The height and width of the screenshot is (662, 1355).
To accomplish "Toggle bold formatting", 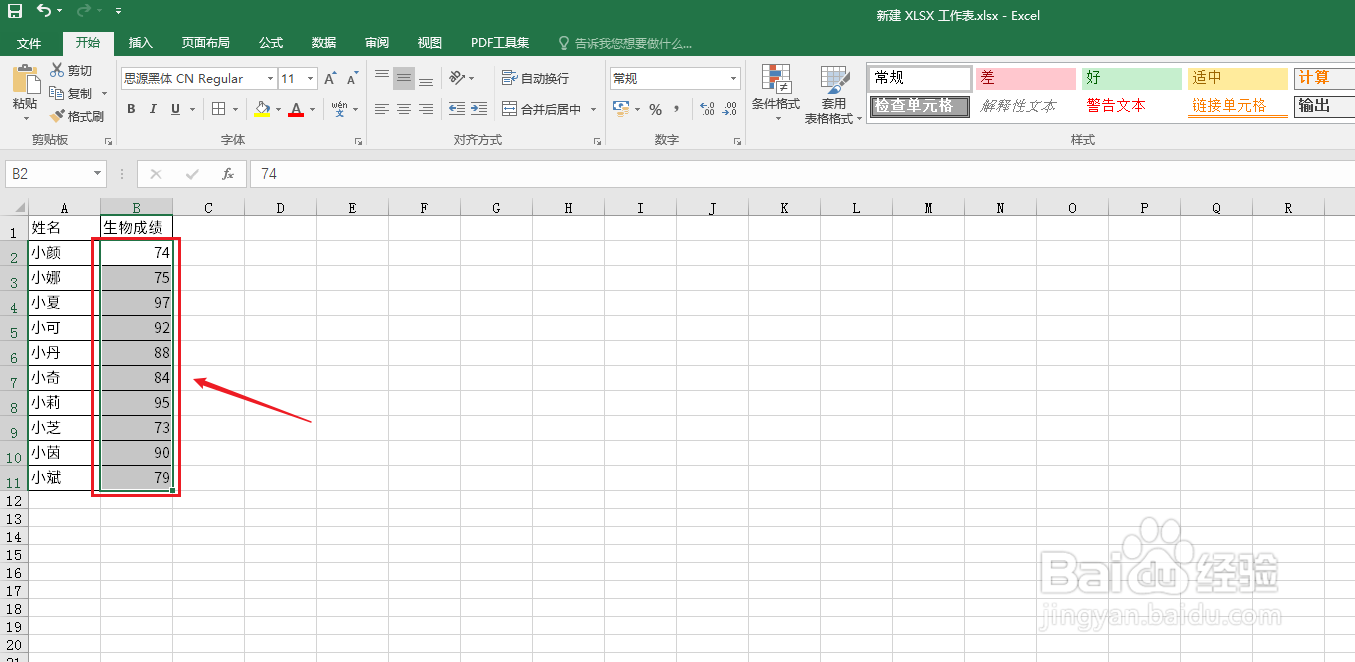I will coord(131,109).
